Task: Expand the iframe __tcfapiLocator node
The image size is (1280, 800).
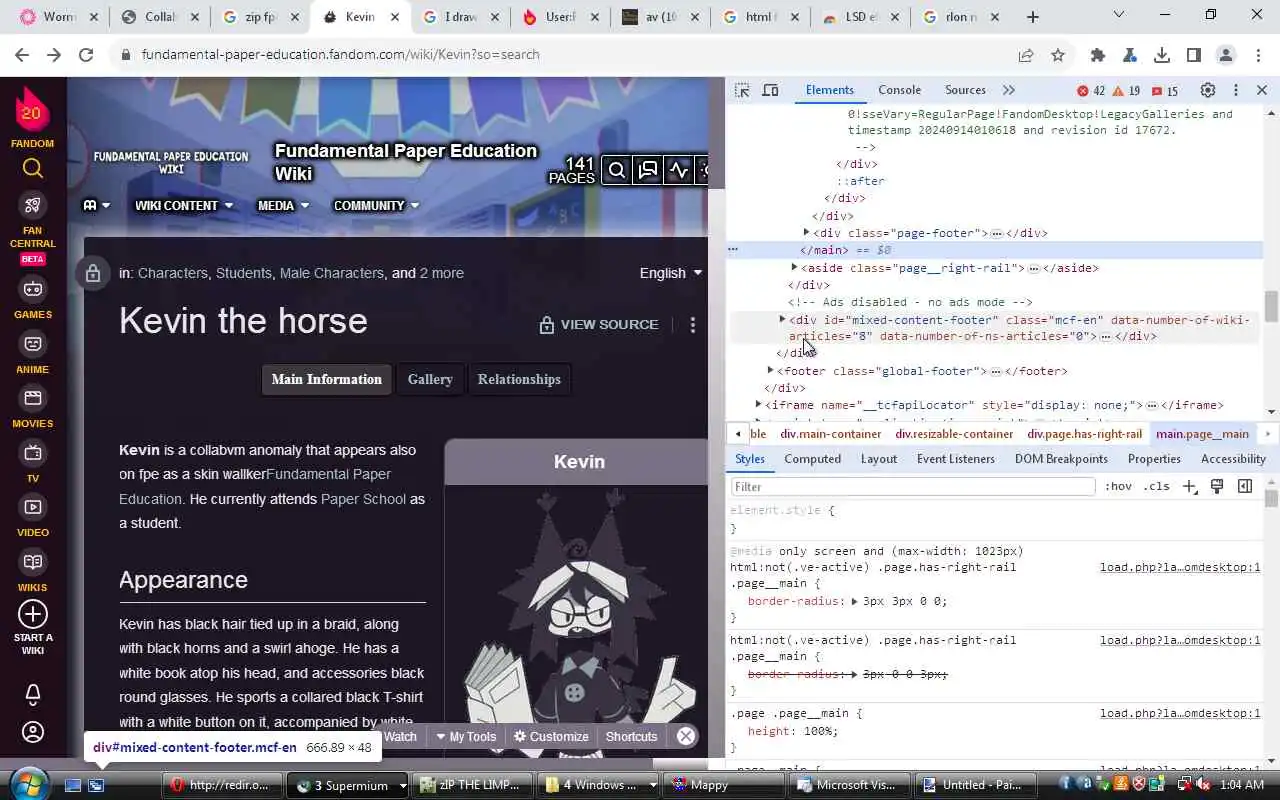Action: pos(759,404)
